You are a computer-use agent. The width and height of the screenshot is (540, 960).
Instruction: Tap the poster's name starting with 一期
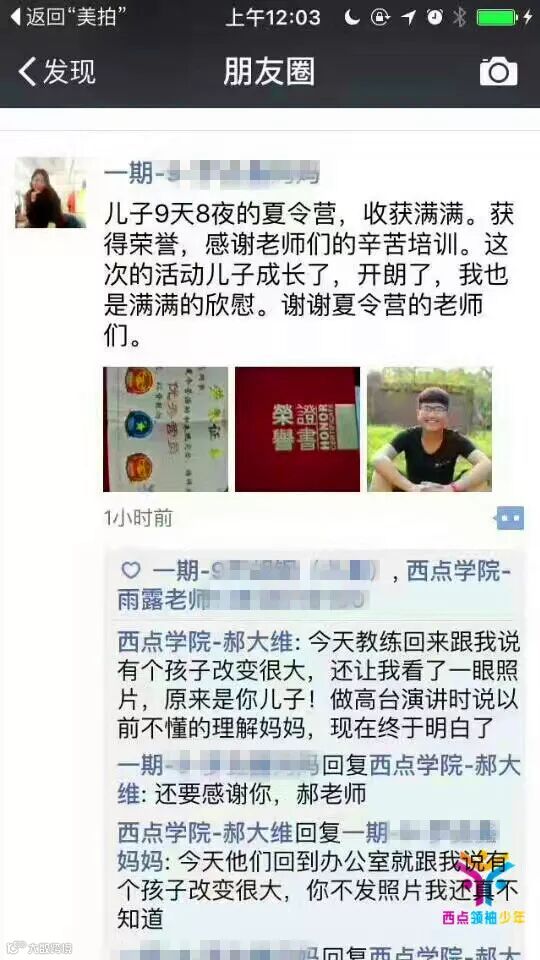212,175
